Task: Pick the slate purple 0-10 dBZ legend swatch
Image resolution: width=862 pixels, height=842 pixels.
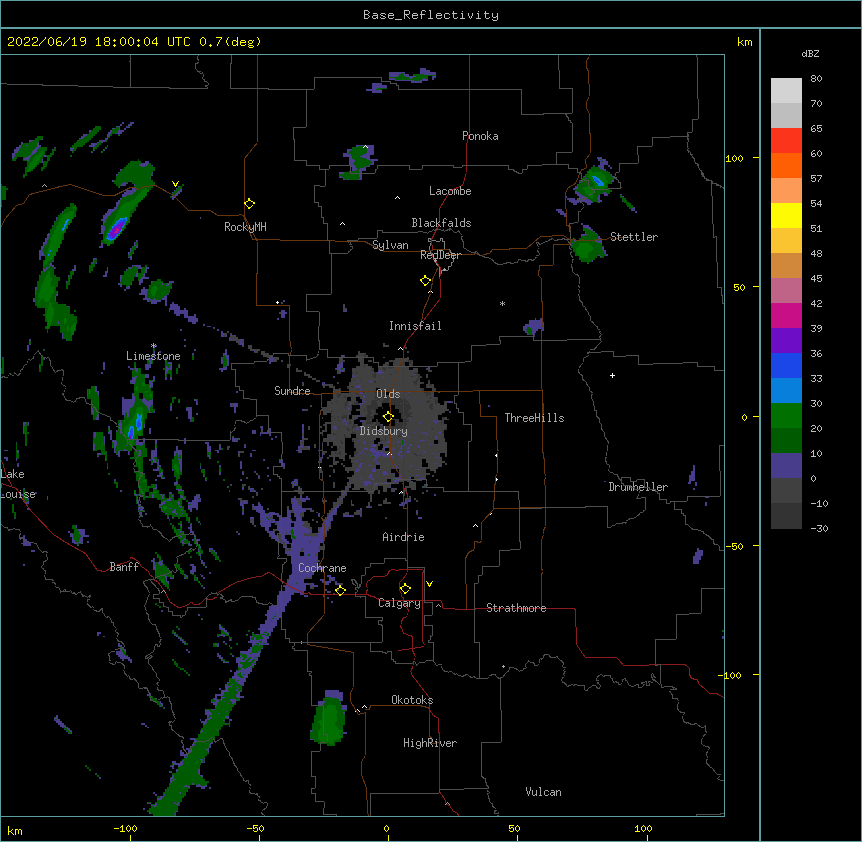Action: (x=786, y=466)
